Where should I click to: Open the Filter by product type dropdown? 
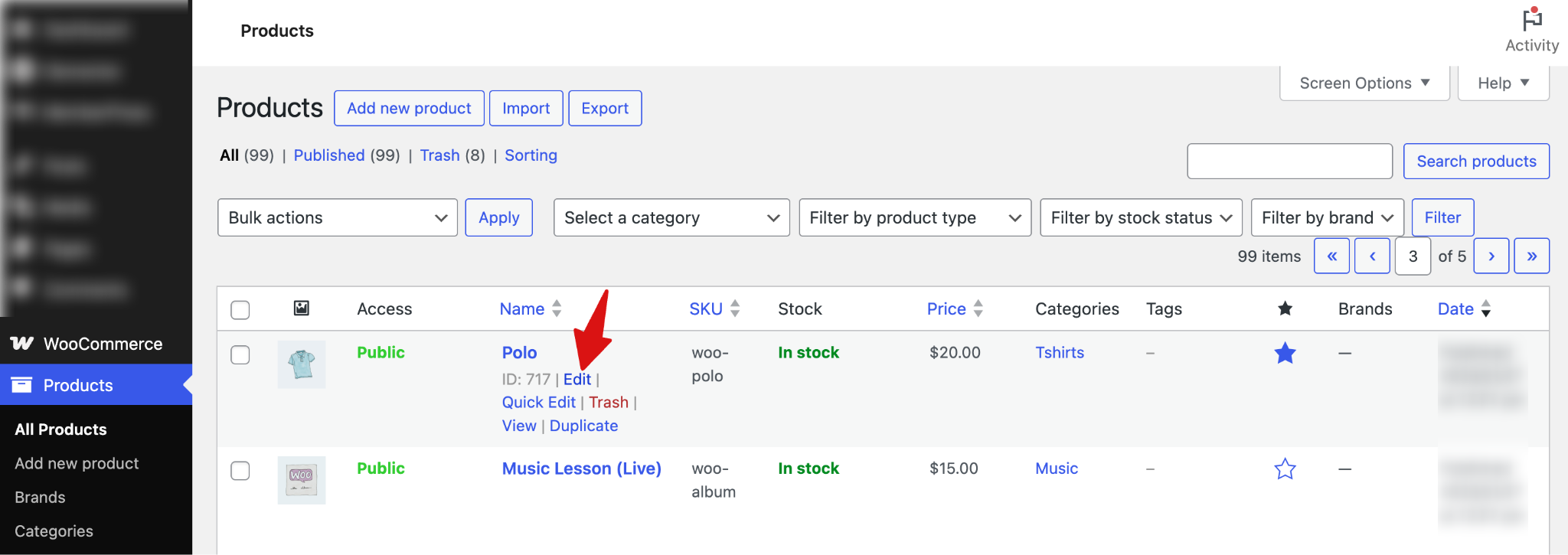click(915, 217)
